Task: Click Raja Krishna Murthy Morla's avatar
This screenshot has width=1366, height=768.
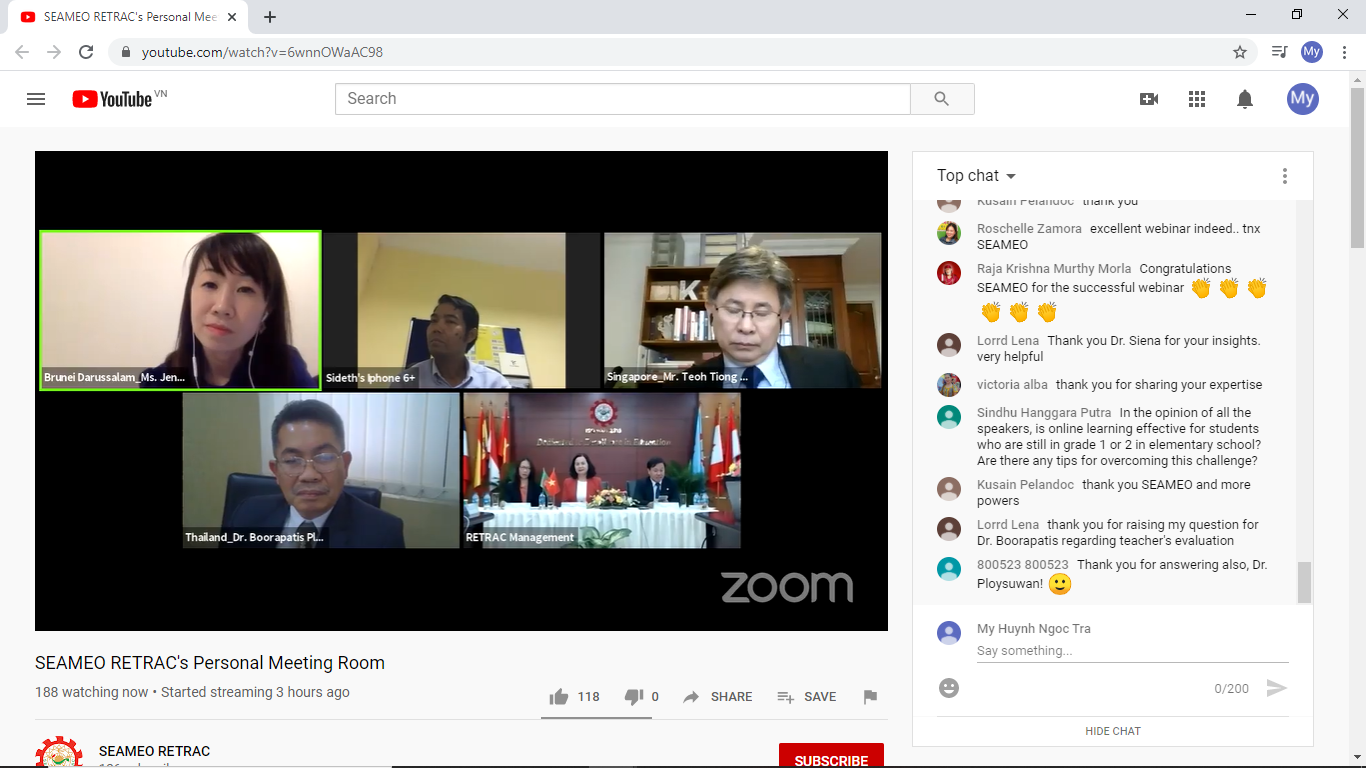Action: pos(949,273)
